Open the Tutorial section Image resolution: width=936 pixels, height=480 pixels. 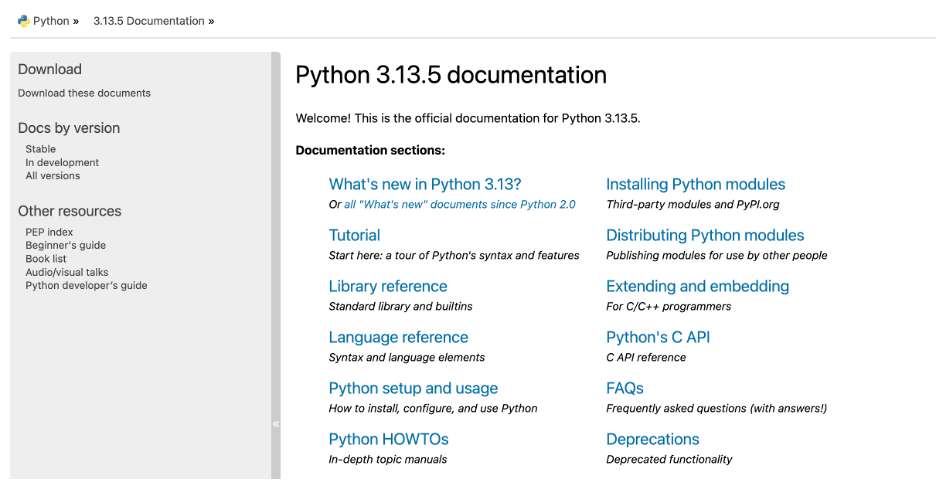pyautogui.click(x=355, y=235)
